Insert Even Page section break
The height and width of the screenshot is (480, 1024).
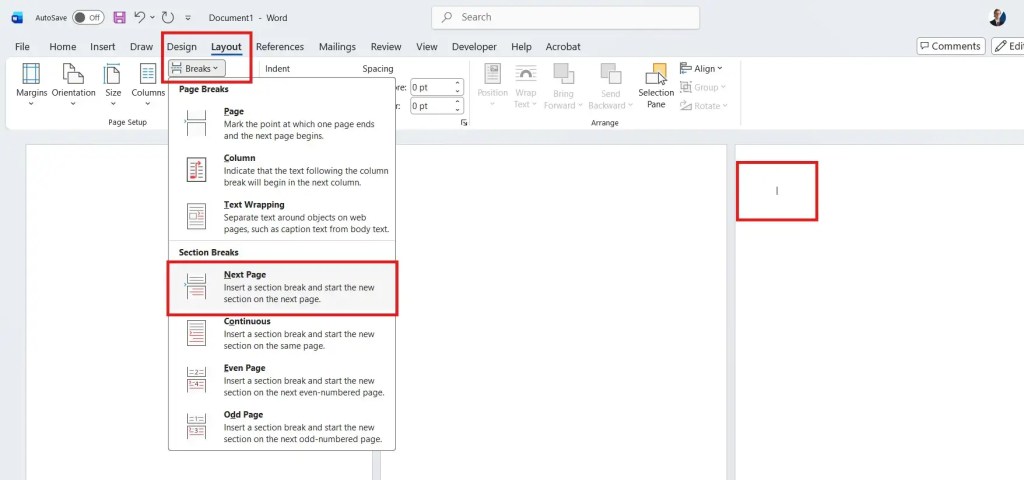point(282,379)
